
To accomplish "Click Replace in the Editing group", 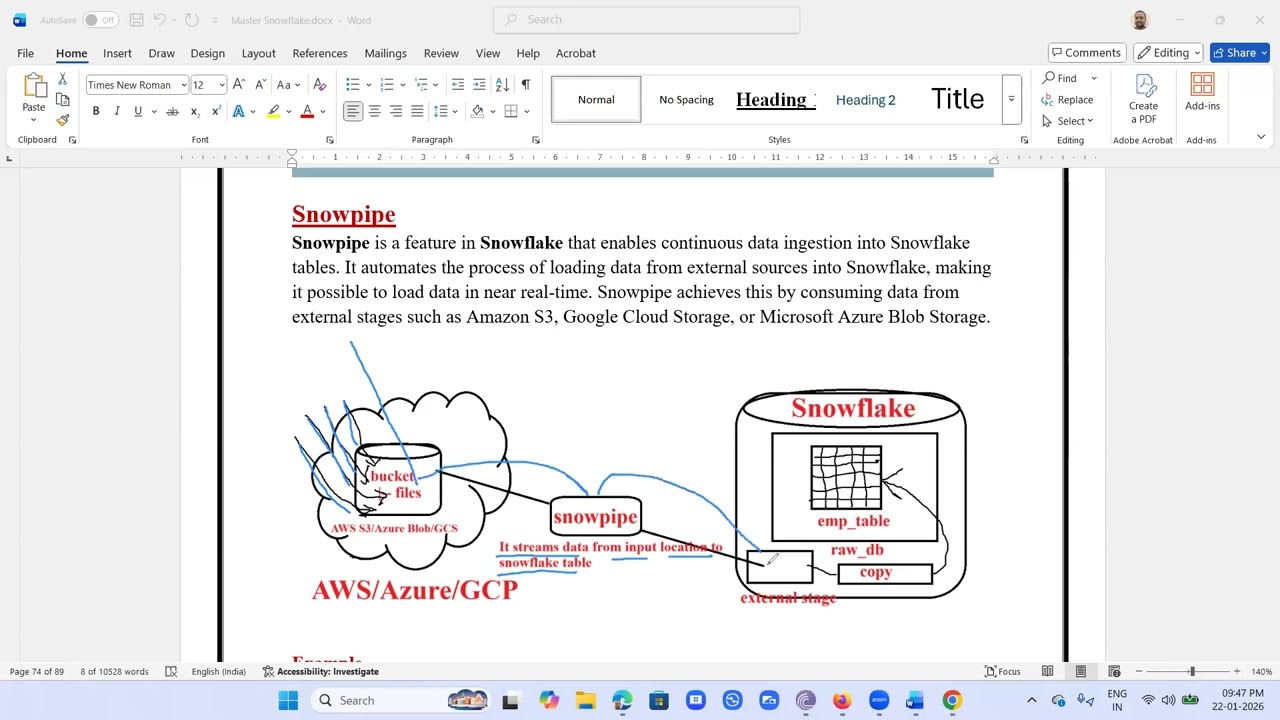I will [1067, 100].
